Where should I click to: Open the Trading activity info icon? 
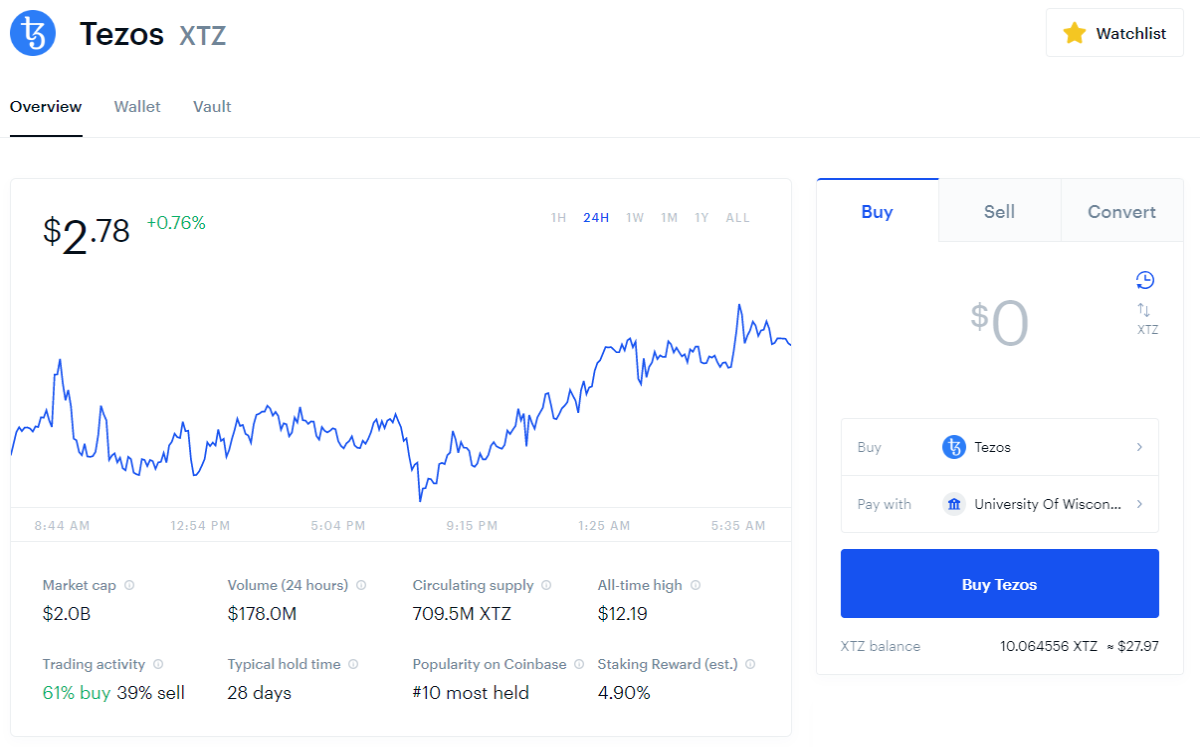(x=158, y=664)
